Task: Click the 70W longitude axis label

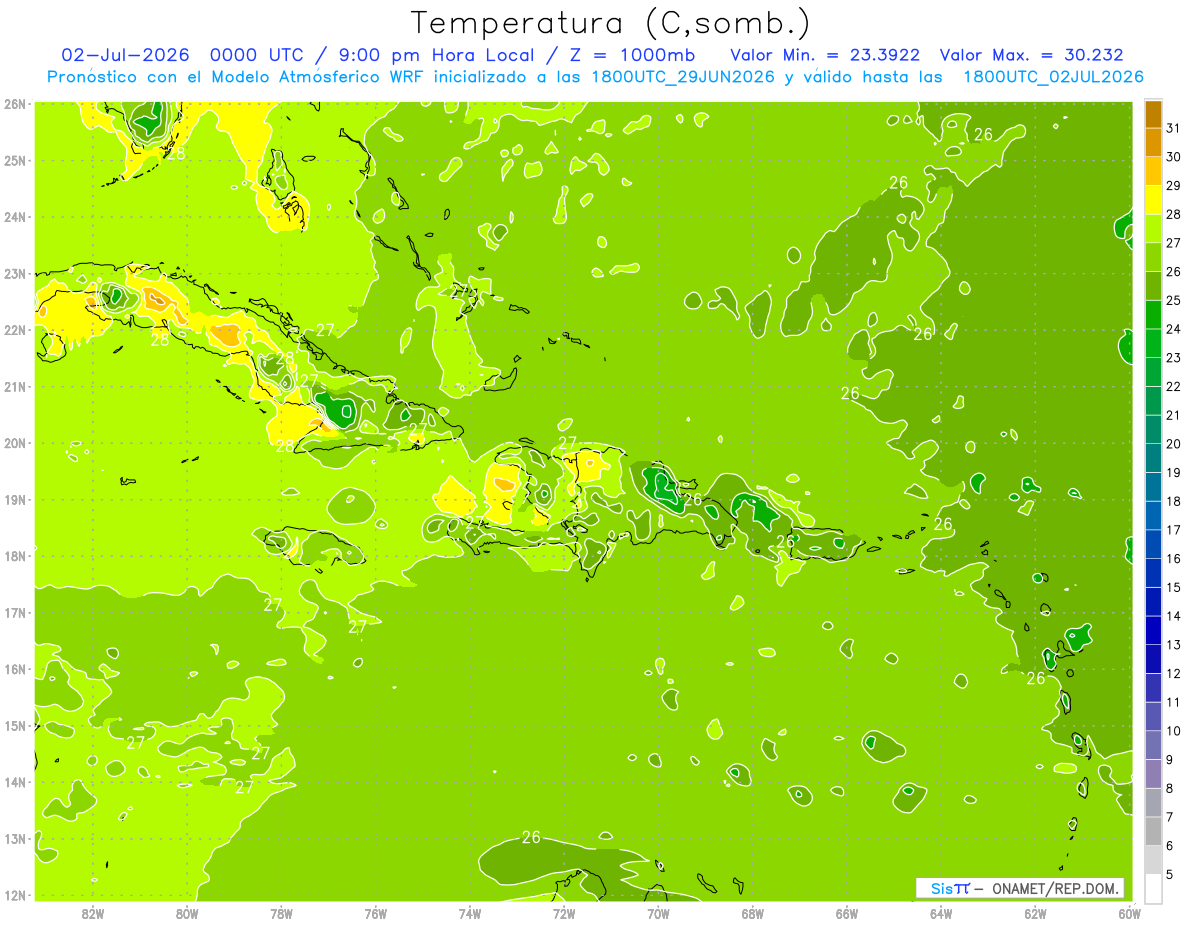Action: coord(658,913)
